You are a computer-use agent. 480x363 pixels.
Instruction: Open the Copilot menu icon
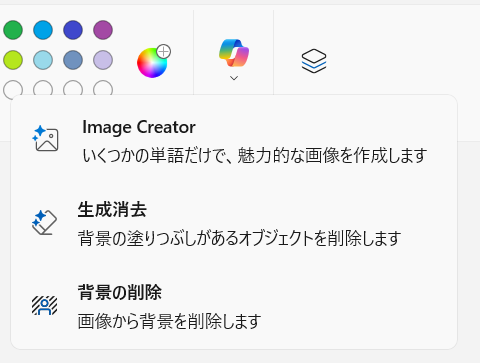234,53
